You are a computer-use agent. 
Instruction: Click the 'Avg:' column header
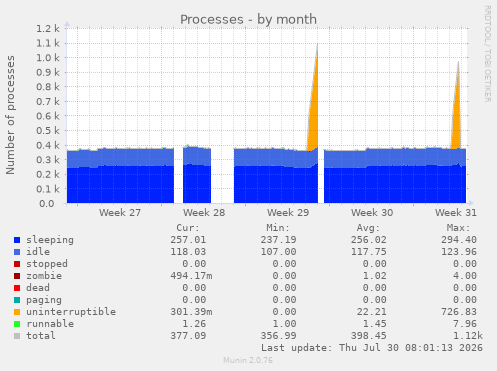point(368,228)
